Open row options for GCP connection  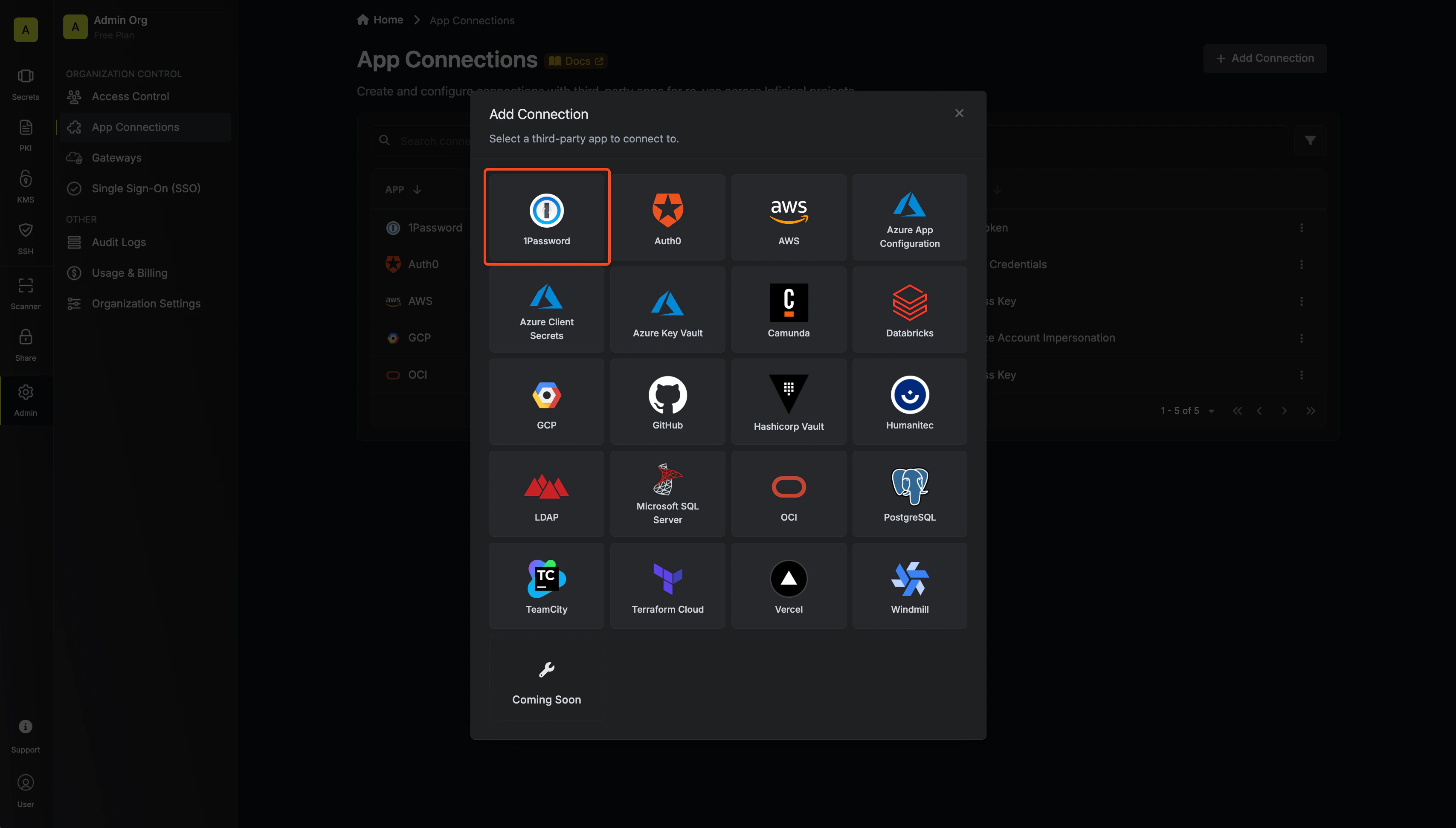click(1301, 338)
